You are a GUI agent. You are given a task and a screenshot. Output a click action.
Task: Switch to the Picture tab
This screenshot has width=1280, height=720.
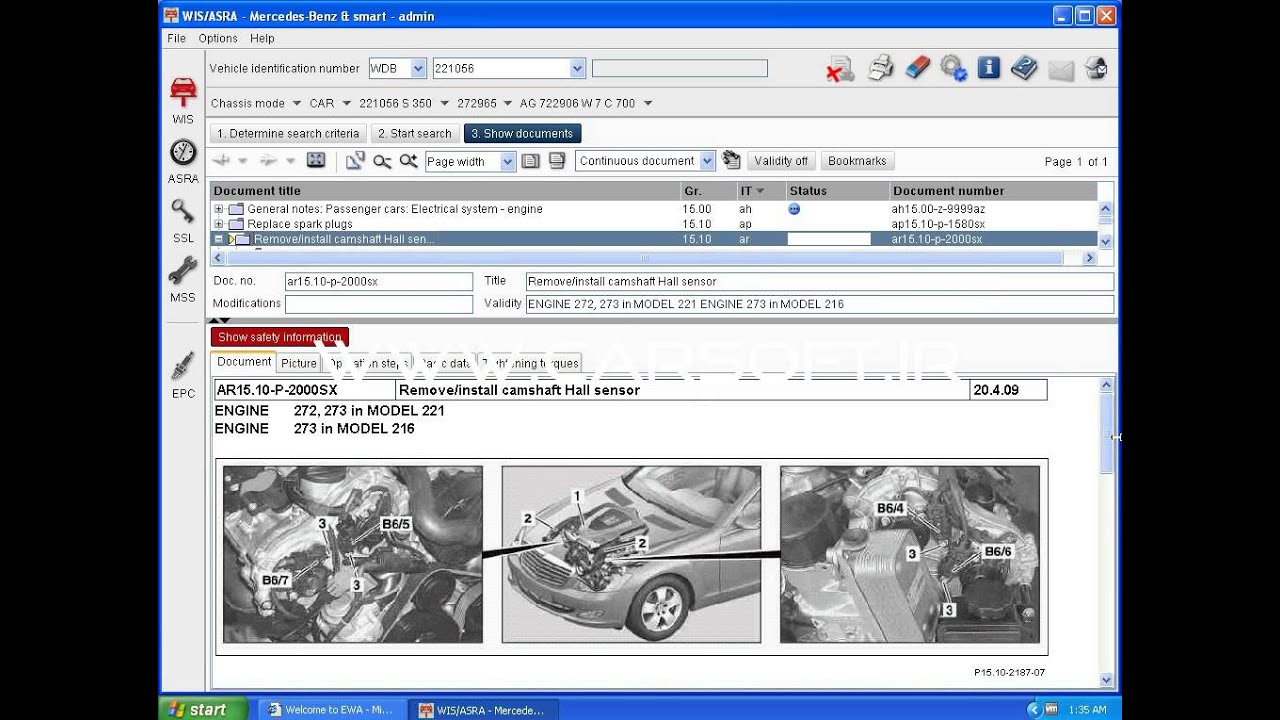click(x=299, y=363)
